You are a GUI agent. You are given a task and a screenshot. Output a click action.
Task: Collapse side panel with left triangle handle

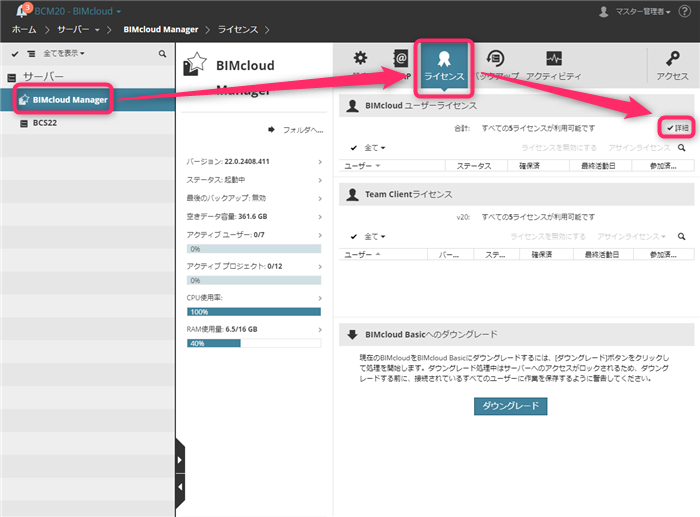[x=180, y=487]
